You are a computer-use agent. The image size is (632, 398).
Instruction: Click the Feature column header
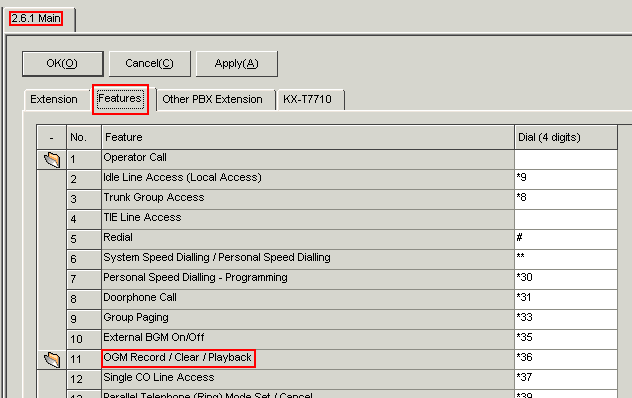click(x=308, y=137)
